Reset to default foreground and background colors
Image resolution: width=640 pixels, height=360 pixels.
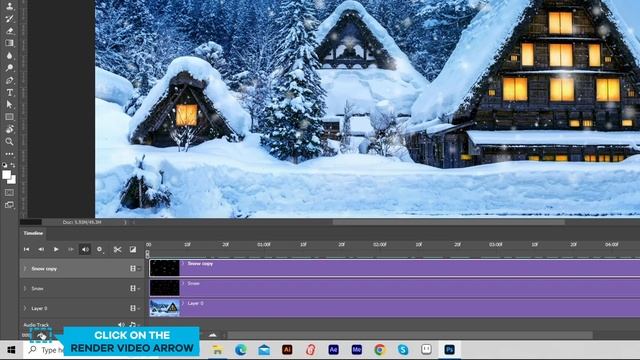[4, 165]
